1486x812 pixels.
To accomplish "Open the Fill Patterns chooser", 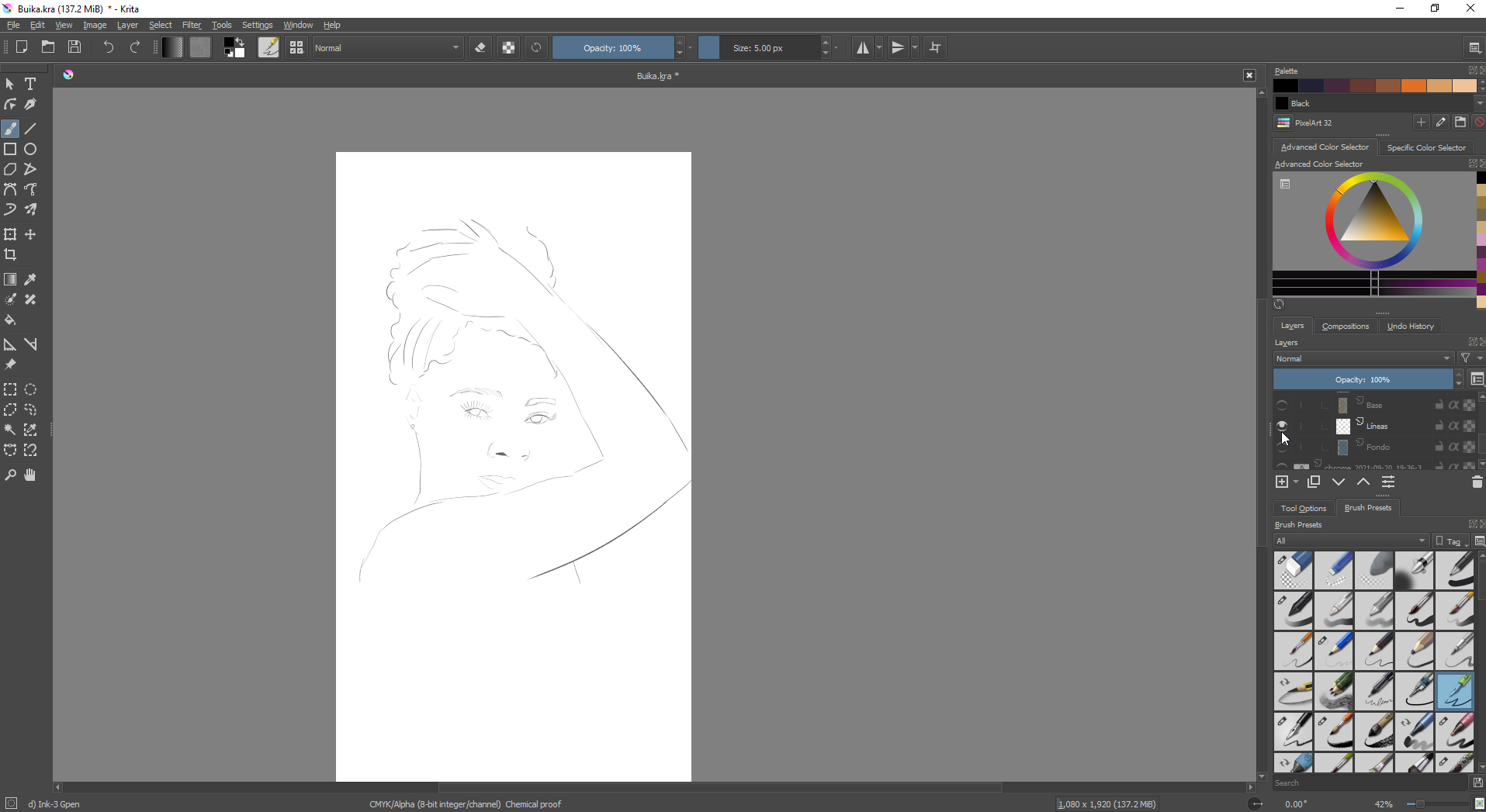I will point(200,47).
